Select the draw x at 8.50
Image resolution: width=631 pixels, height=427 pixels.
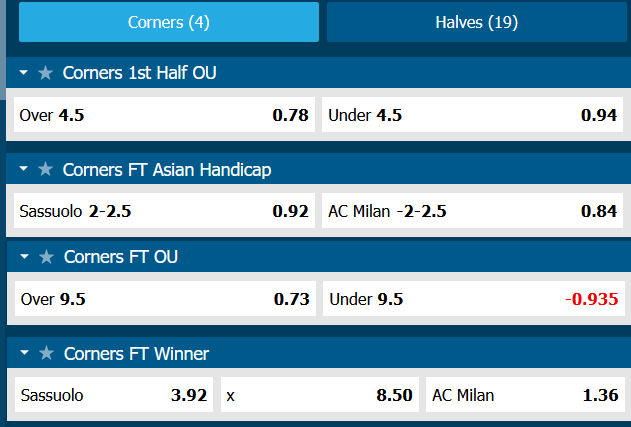click(x=318, y=395)
